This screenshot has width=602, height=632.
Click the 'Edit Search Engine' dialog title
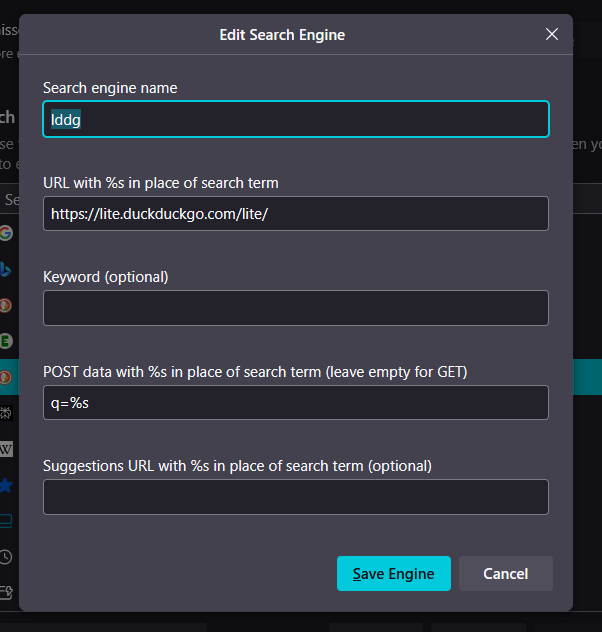(x=282, y=35)
